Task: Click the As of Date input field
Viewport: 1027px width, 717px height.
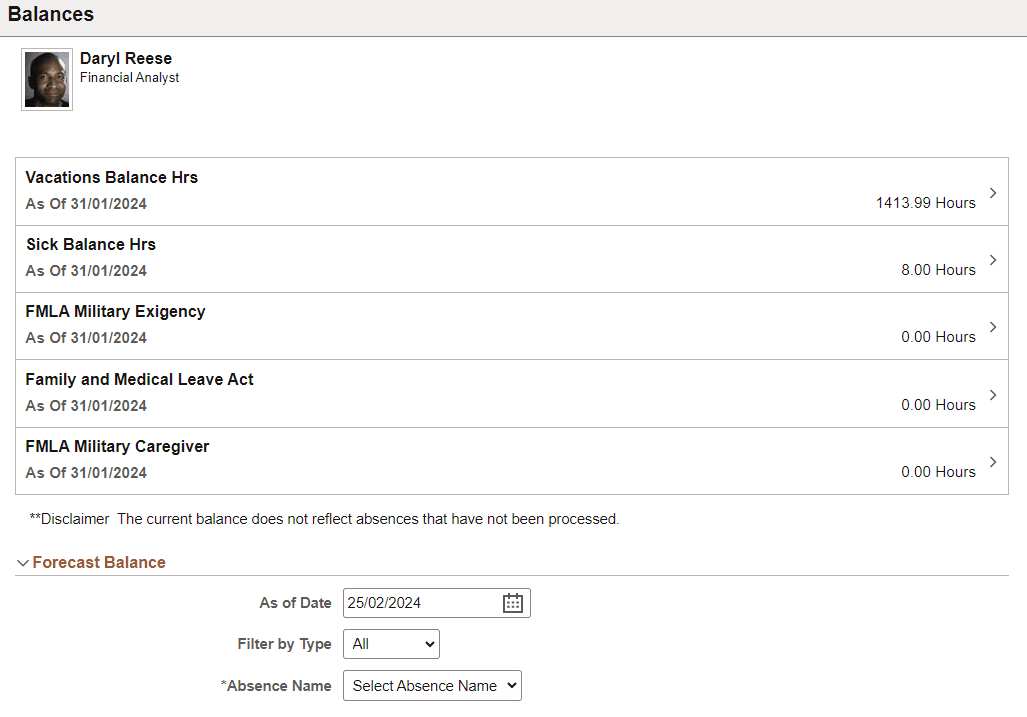Action: pyautogui.click(x=420, y=603)
